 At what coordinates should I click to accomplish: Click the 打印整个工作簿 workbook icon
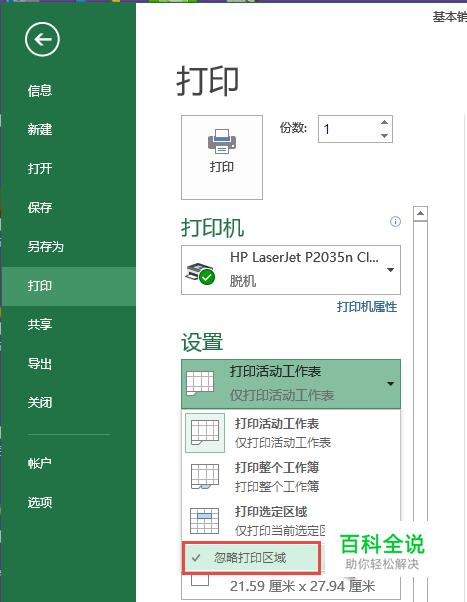pyautogui.click(x=205, y=477)
